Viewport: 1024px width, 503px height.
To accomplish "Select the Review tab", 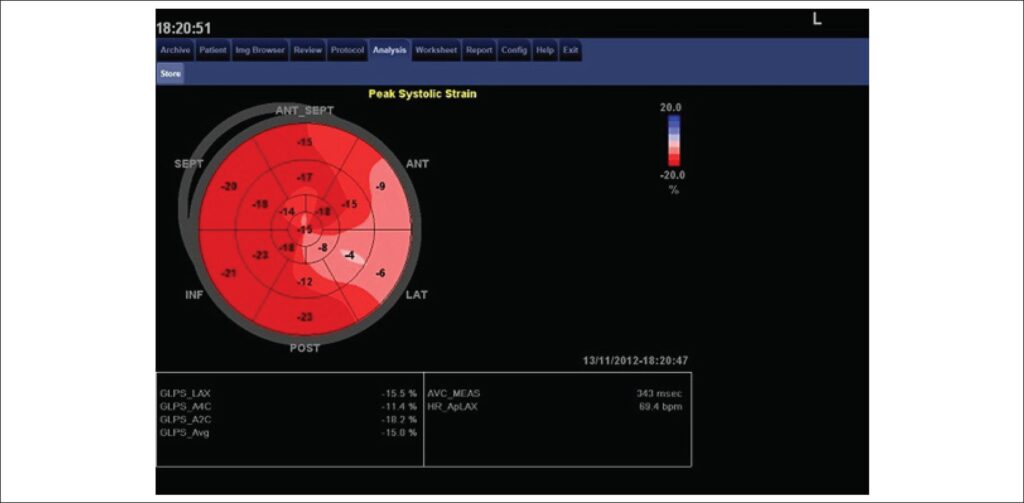I will pyautogui.click(x=308, y=50).
